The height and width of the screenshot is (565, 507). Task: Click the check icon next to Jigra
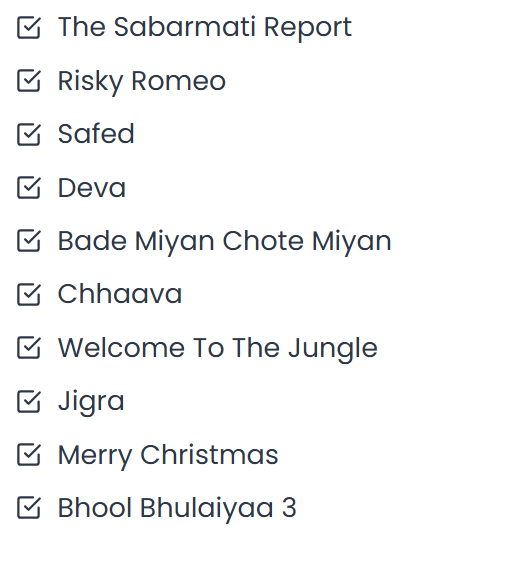coord(29,401)
